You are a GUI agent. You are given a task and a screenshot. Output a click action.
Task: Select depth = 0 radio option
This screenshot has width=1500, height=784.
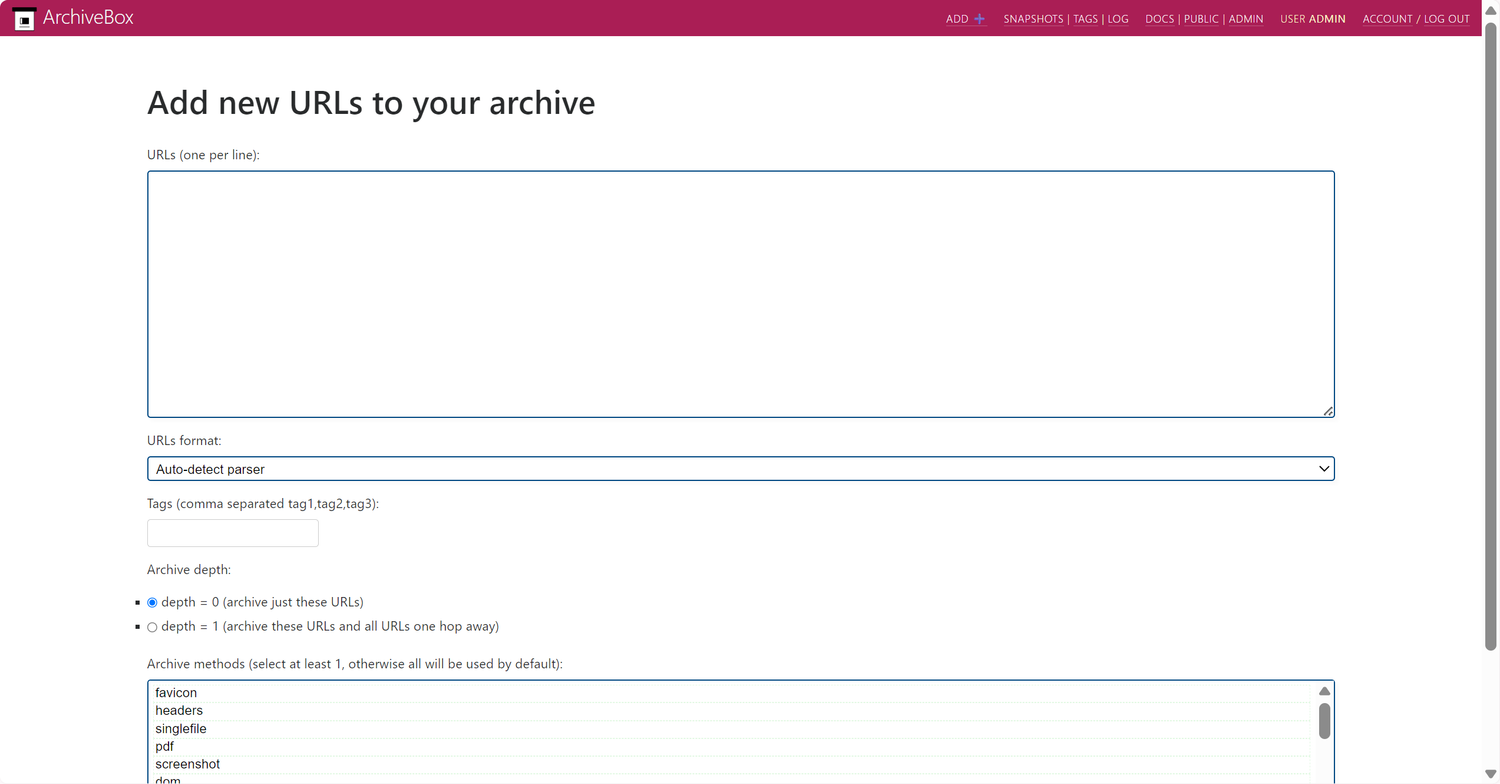[x=152, y=603]
